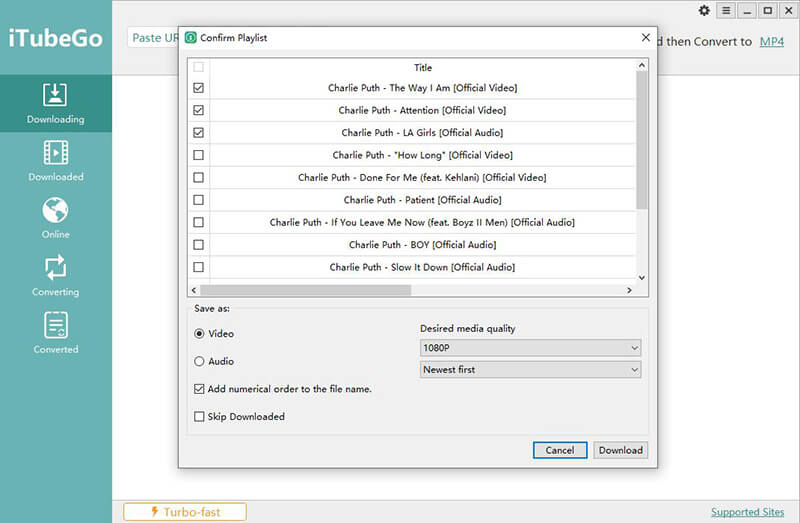Click the Cancel button
This screenshot has height=523, width=800.
[x=560, y=450]
